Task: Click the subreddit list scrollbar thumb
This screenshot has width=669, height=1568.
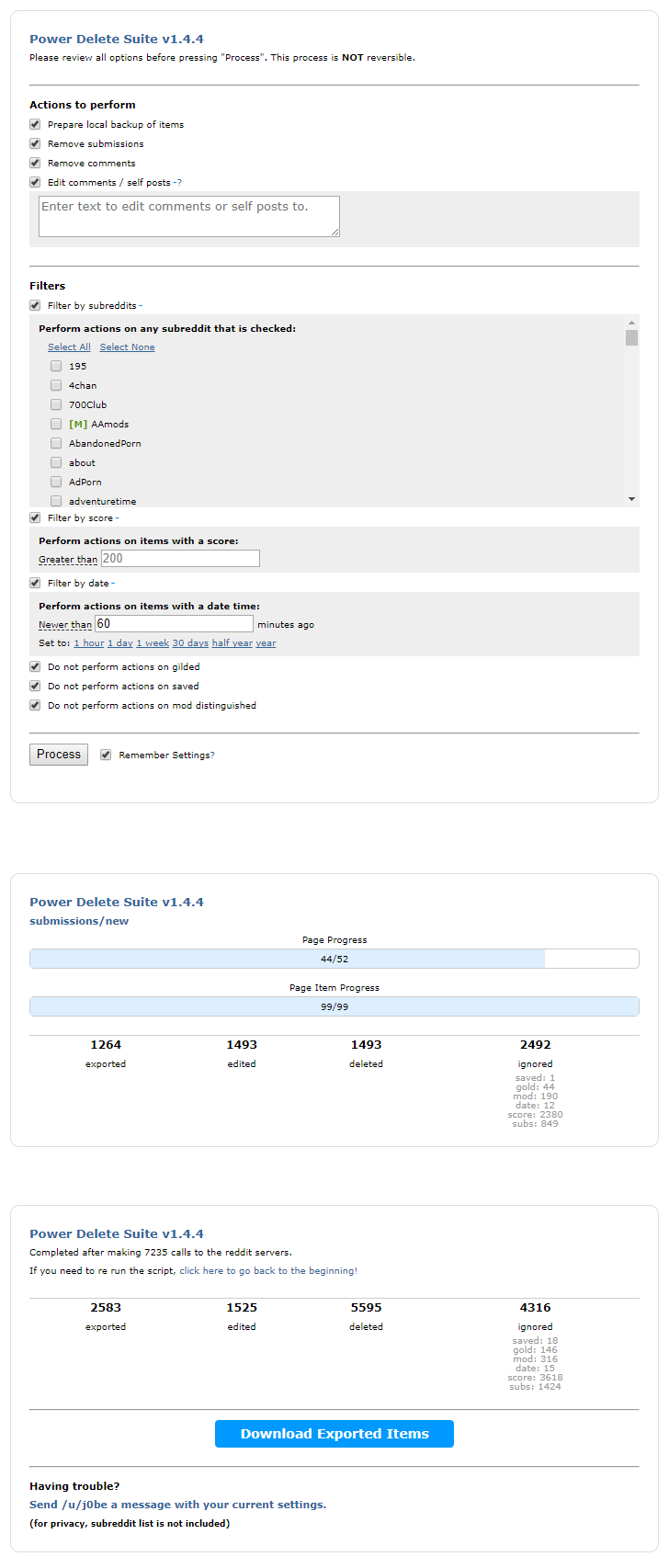Action: [x=631, y=337]
